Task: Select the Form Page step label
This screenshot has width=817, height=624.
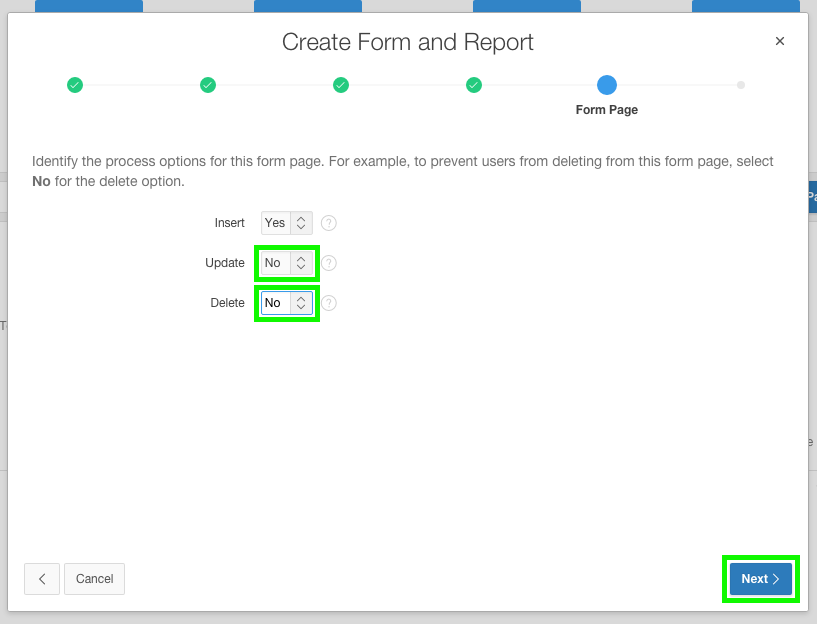Action: click(606, 109)
